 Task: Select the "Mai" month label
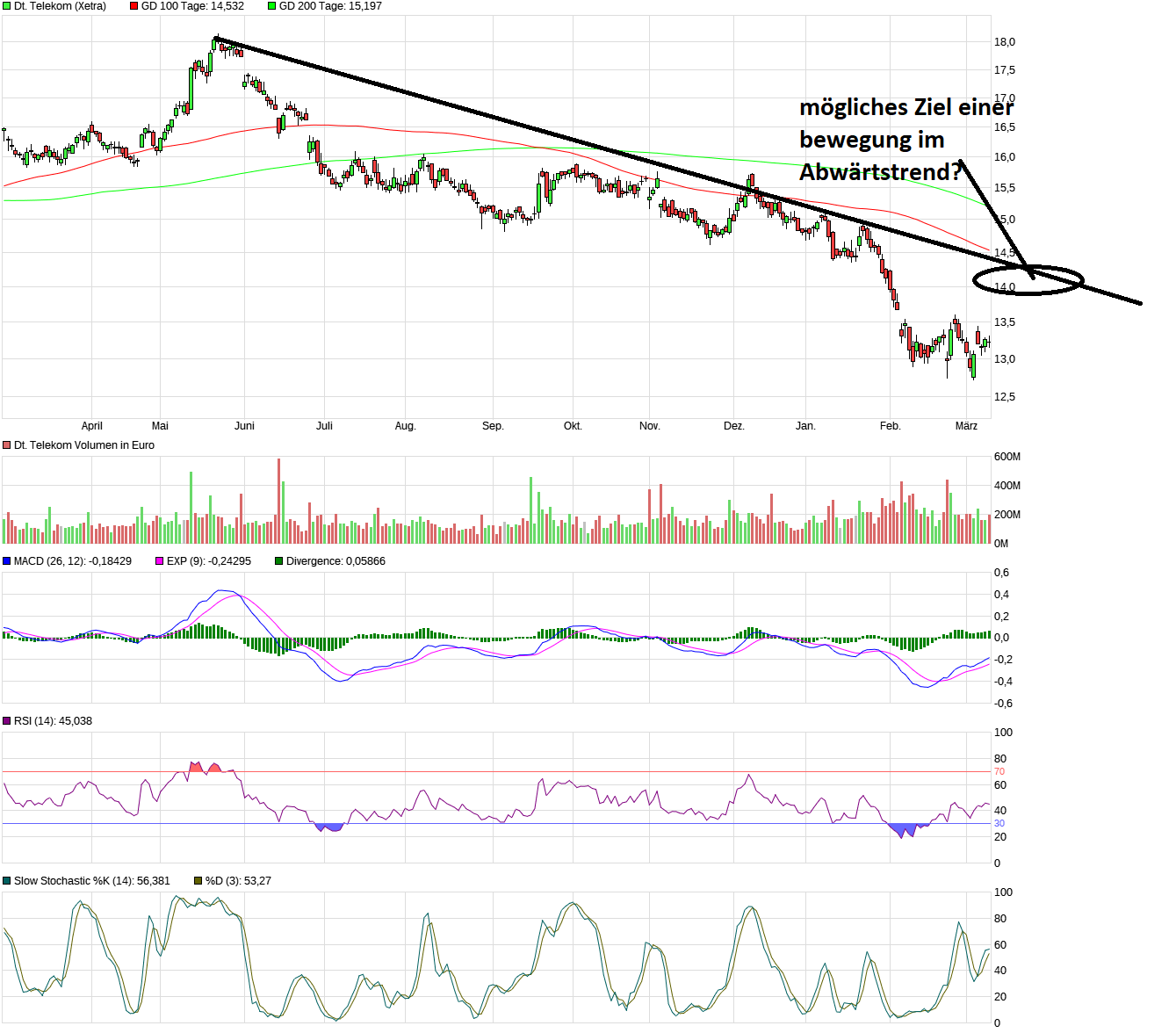click(x=160, y=426)
